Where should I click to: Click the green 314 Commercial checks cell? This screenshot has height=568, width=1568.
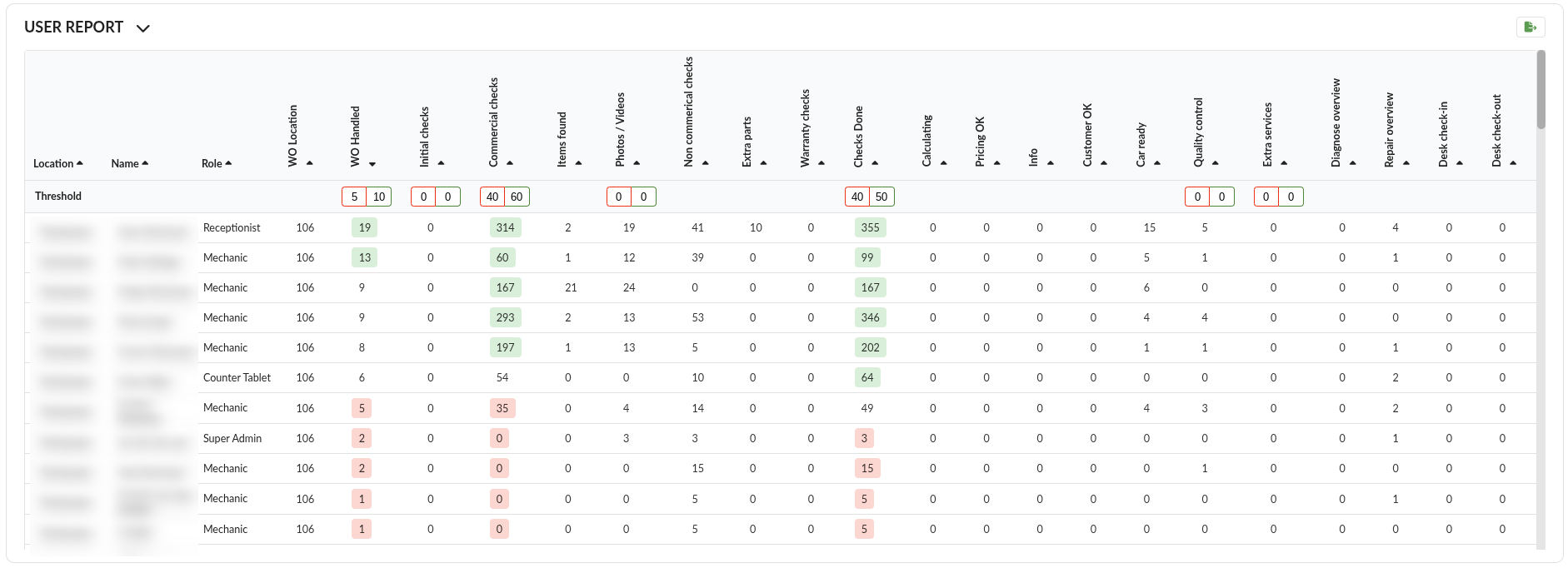505,227
